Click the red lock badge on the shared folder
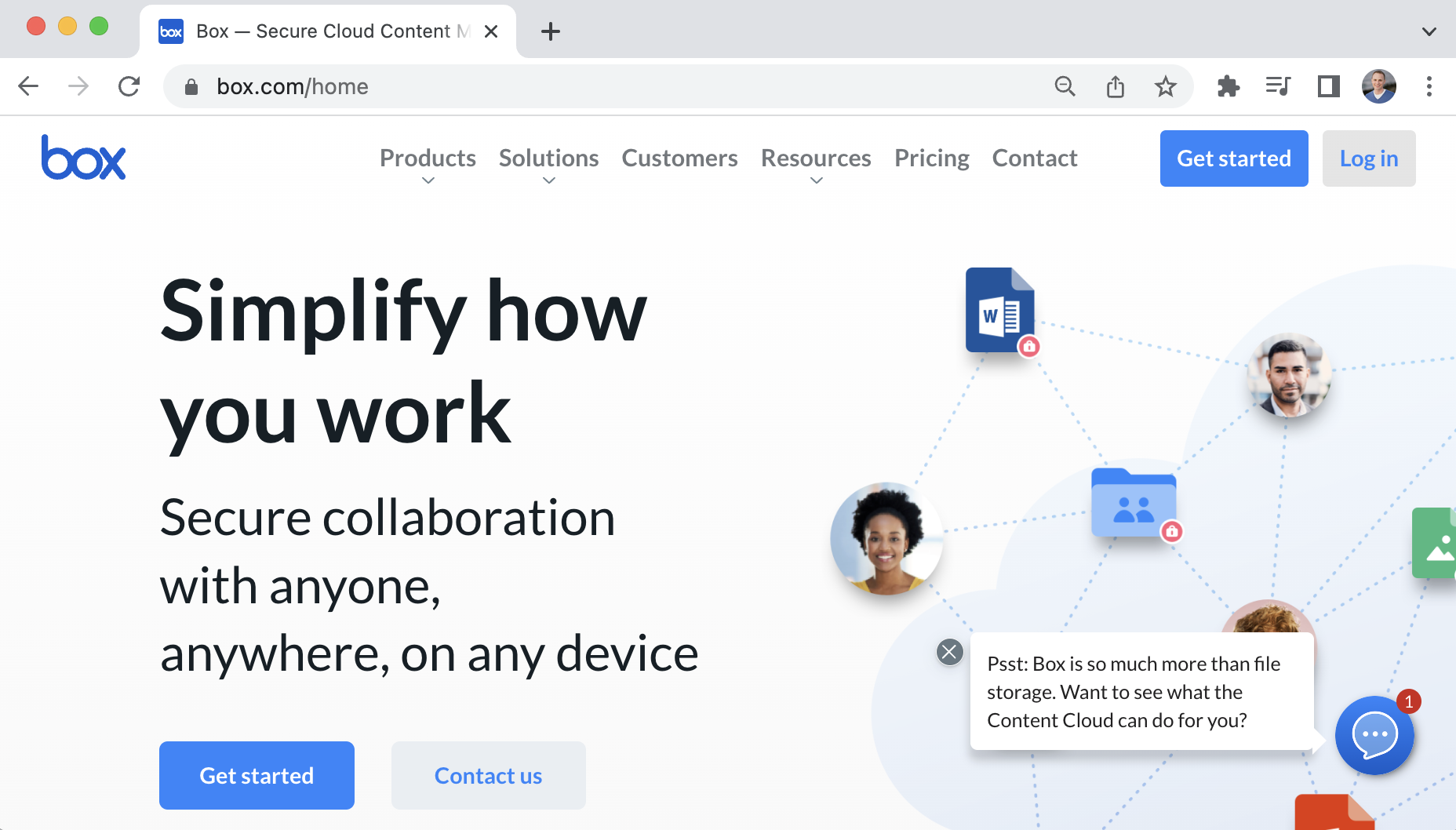Screen dimensions: 1456x830 [x=1172, y=531]
